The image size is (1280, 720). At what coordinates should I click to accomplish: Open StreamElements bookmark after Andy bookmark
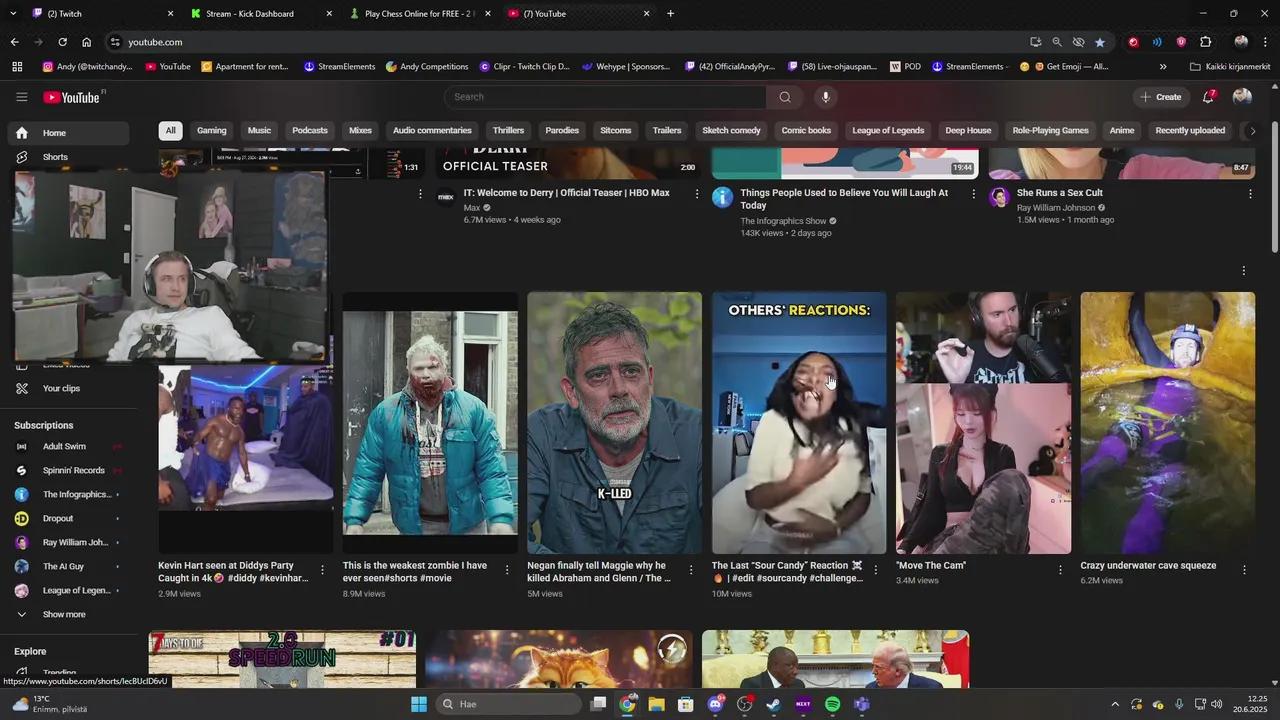(340, 67)
